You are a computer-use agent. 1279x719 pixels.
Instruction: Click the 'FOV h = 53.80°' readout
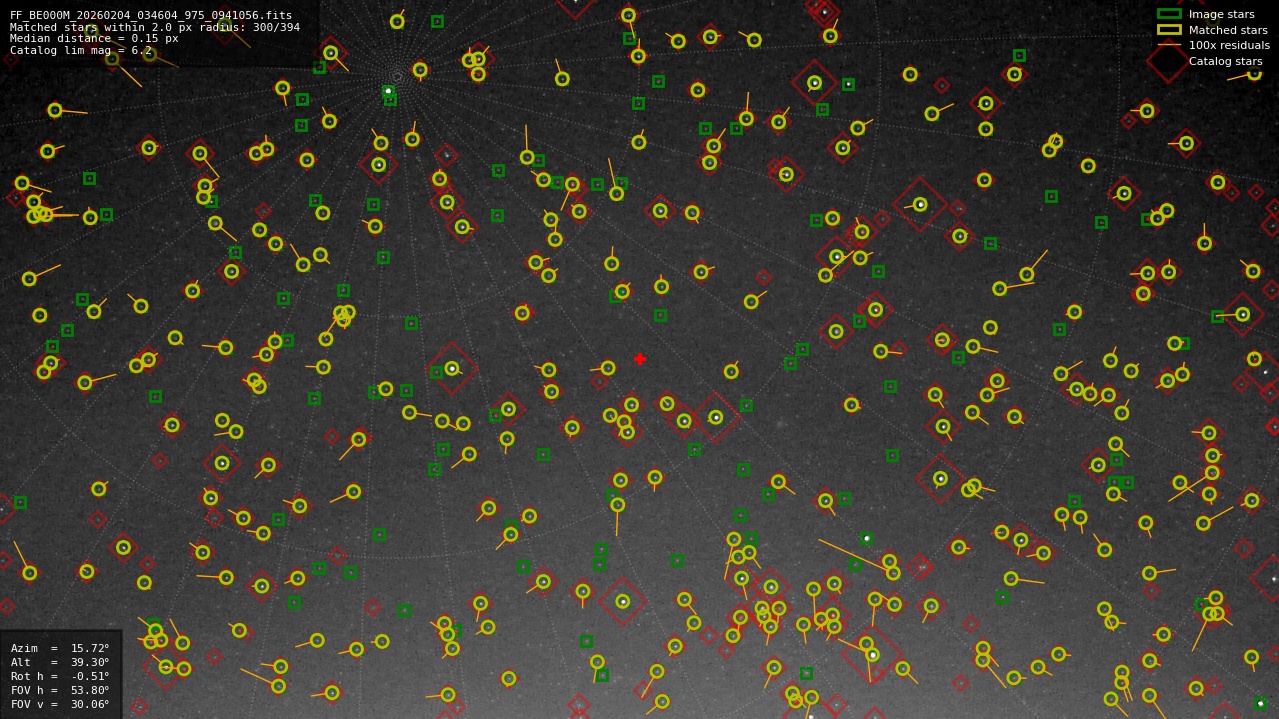pos(60,690)
